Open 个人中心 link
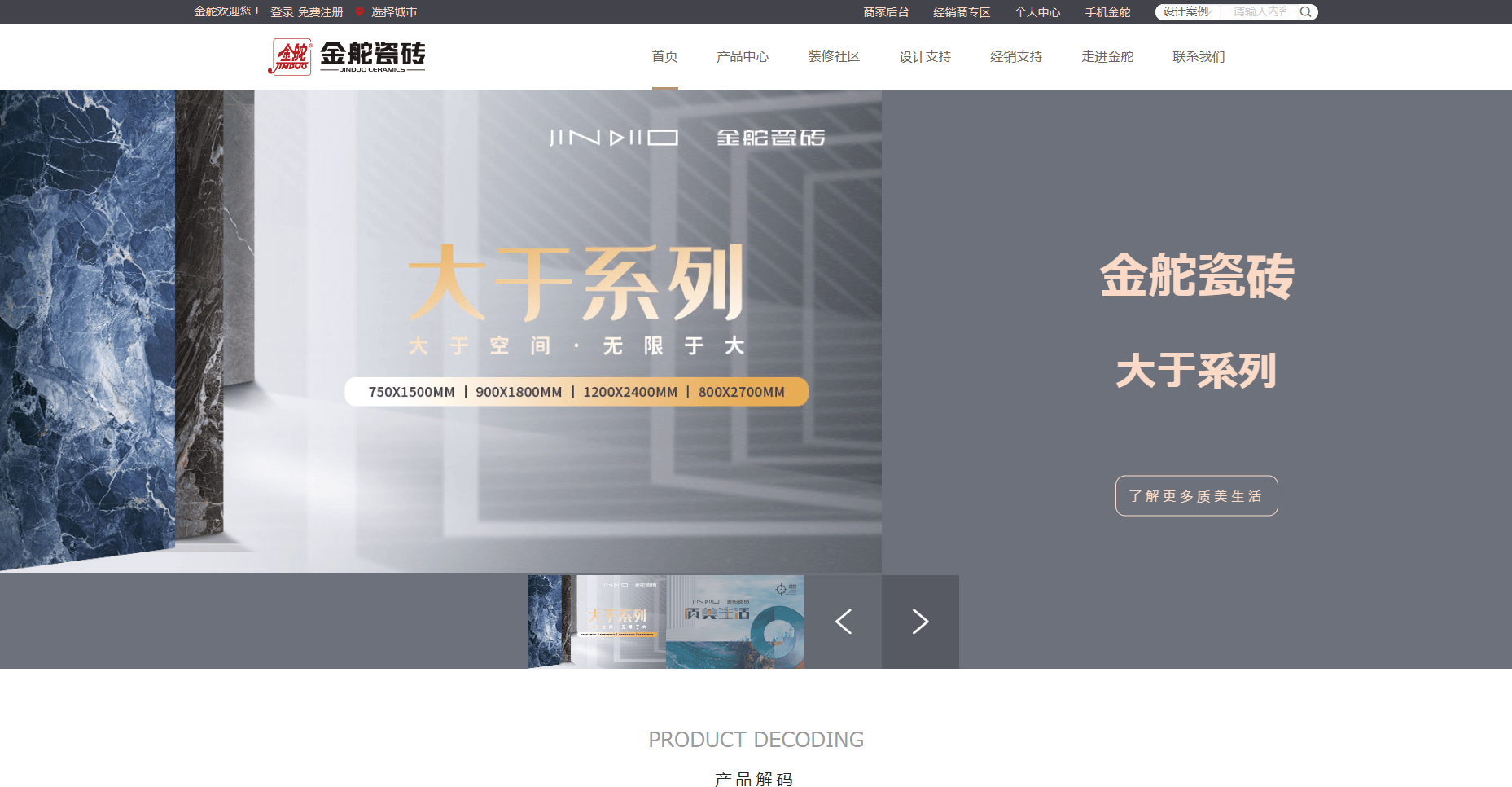 tap(1037, 12)
